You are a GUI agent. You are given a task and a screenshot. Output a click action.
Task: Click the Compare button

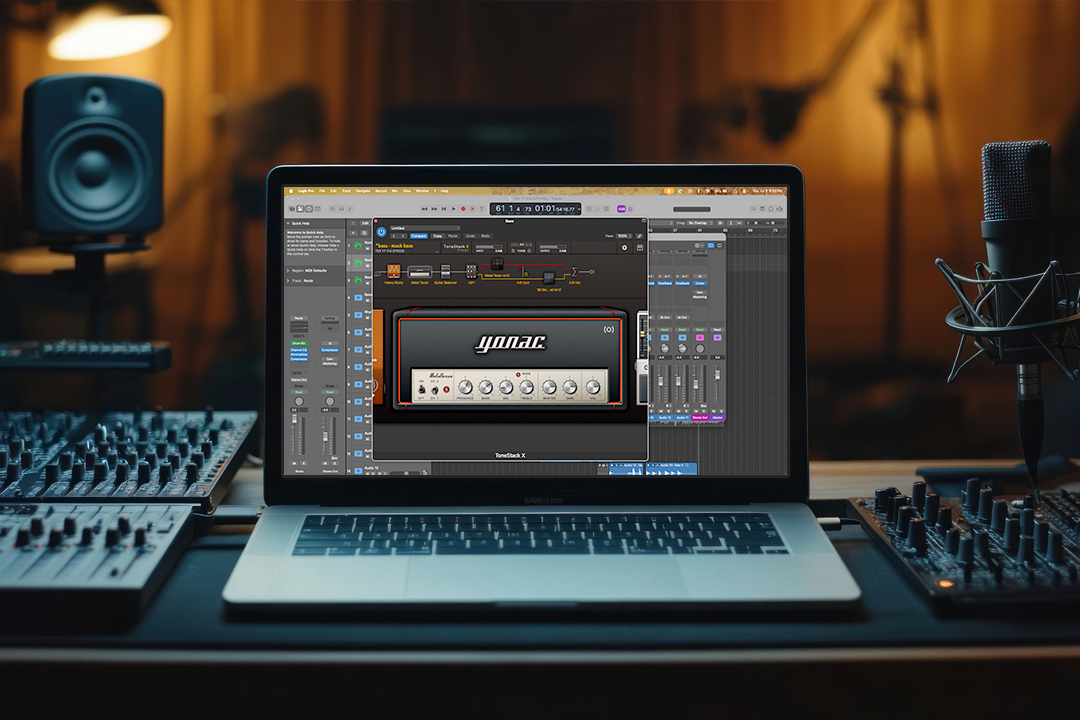pyautogui.click(x=419, y=236)
